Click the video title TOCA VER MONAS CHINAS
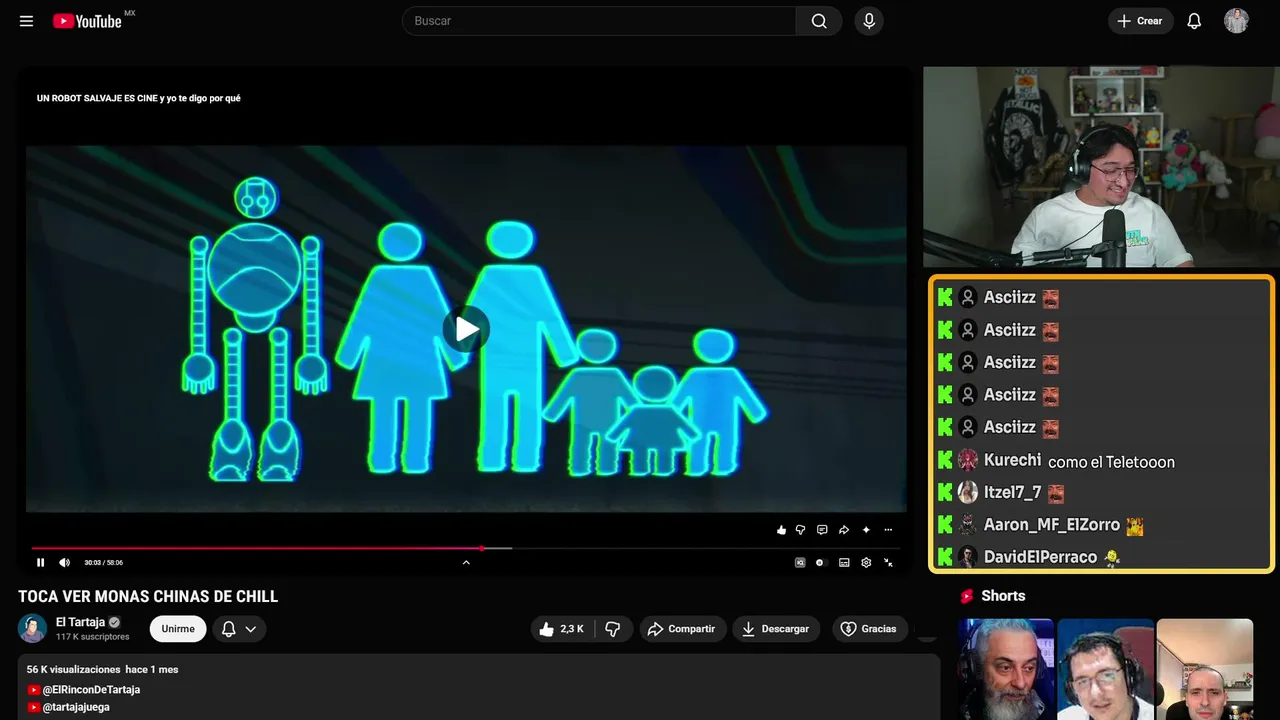Image resolution: width=1280 pixels, height=720 pixels. click(148, 597)
